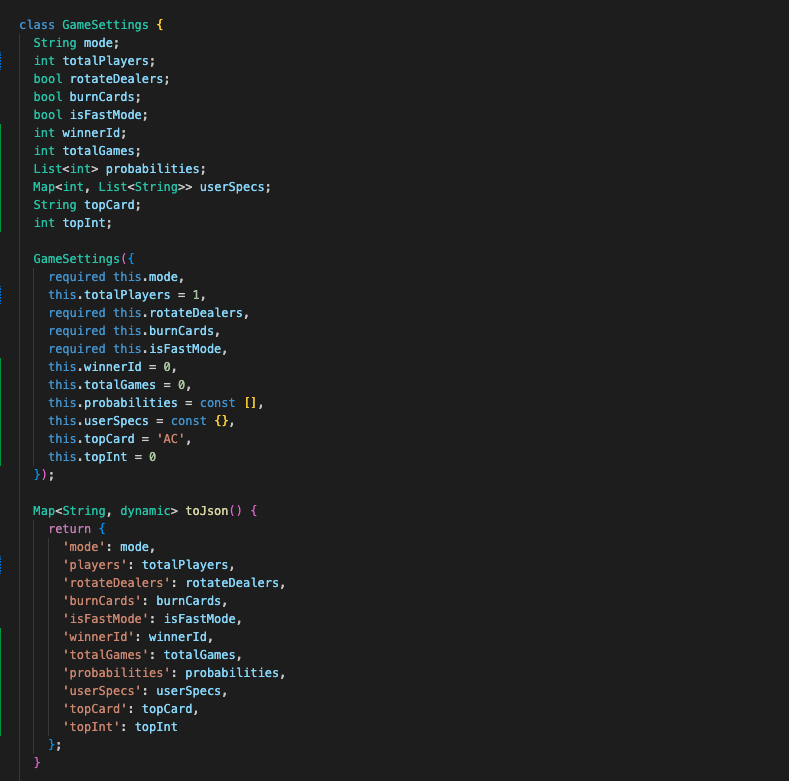The width and height of the screenshot is (789, 781).
Task: Click the GameSettings constructor name
Action: coord(76,258)
